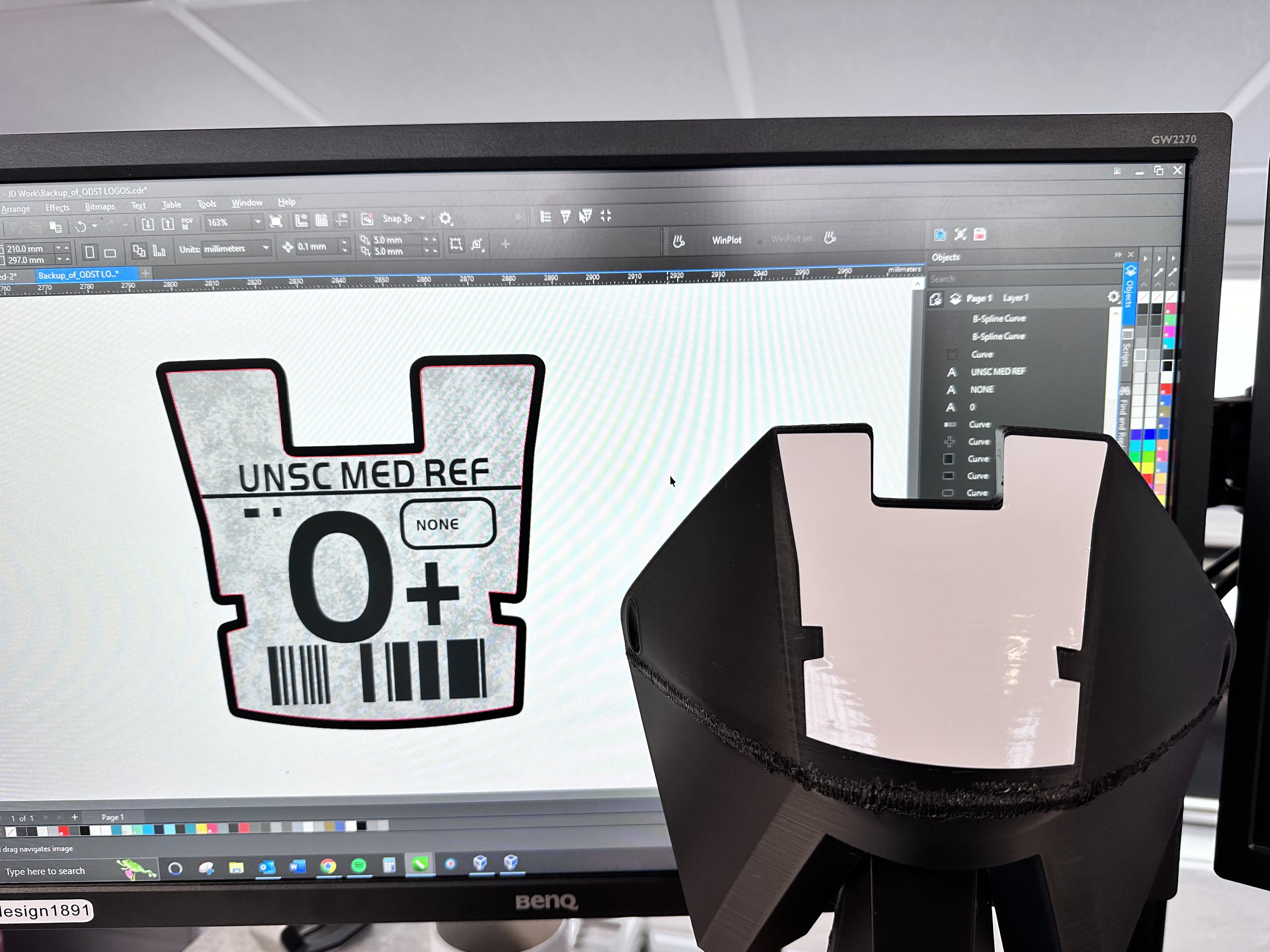The width and height of the screenshot is (1270, 952).
Task: Click the Options gear icon in toolbar
Action: (445, 218)
